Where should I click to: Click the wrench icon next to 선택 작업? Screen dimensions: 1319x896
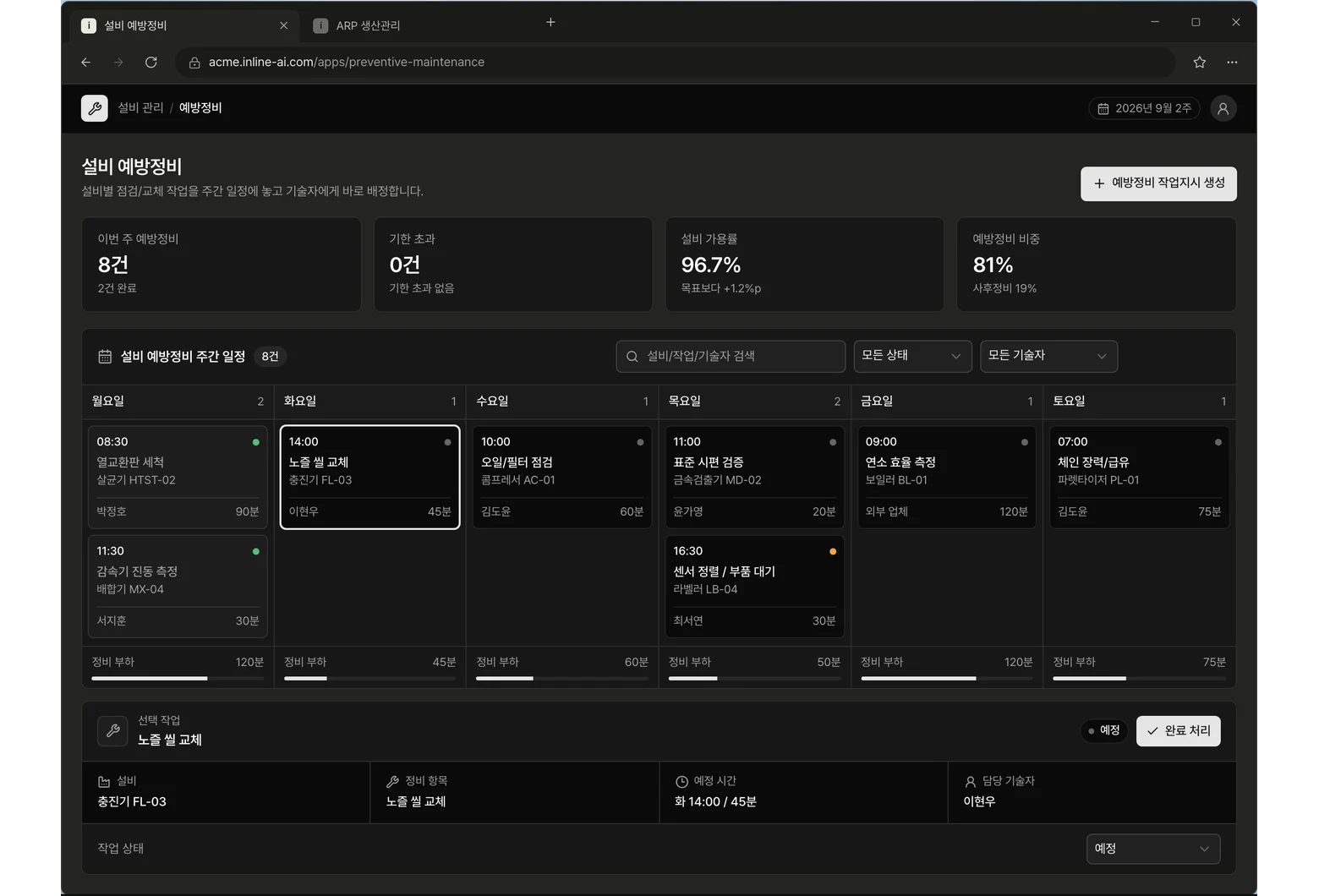point(112,730)
